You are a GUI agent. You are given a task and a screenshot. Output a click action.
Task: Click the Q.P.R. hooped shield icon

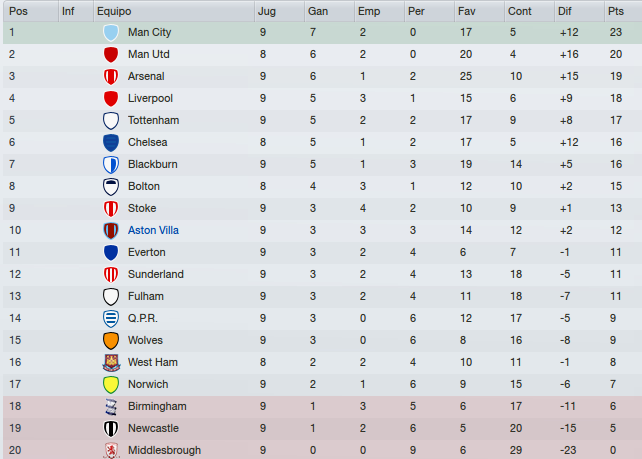[111, 319]
